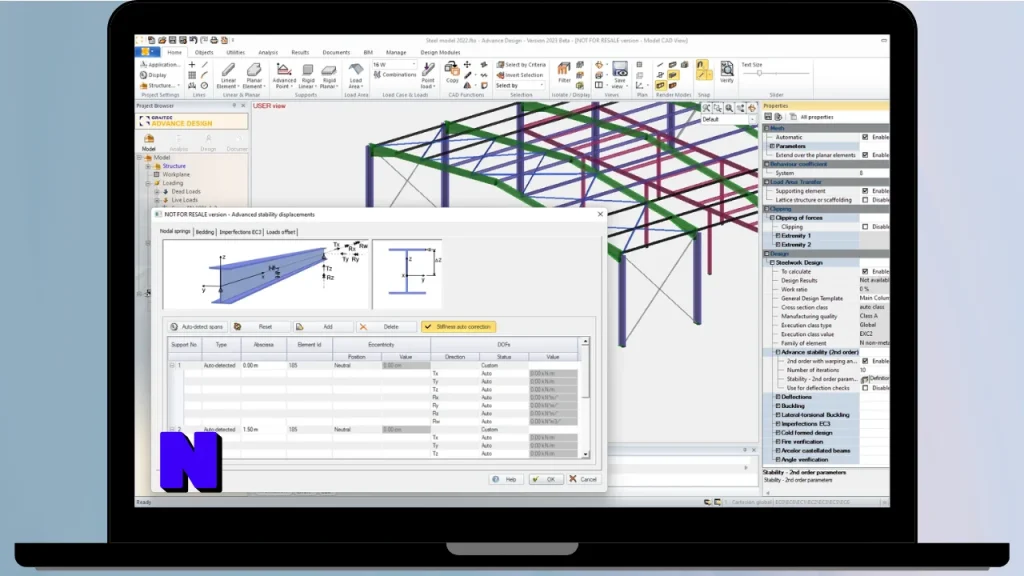Viewport: 1024px width, 576px height.
Task: Toggle the To calculate checkbox
Action: click(x=865, y=271)
